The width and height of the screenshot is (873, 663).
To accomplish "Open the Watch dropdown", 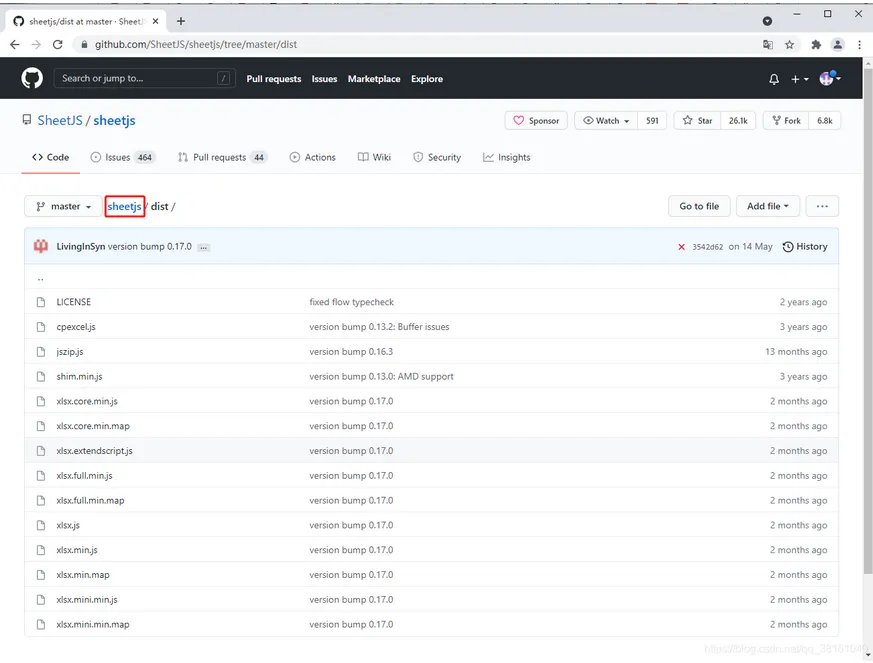I will (606, 120).
